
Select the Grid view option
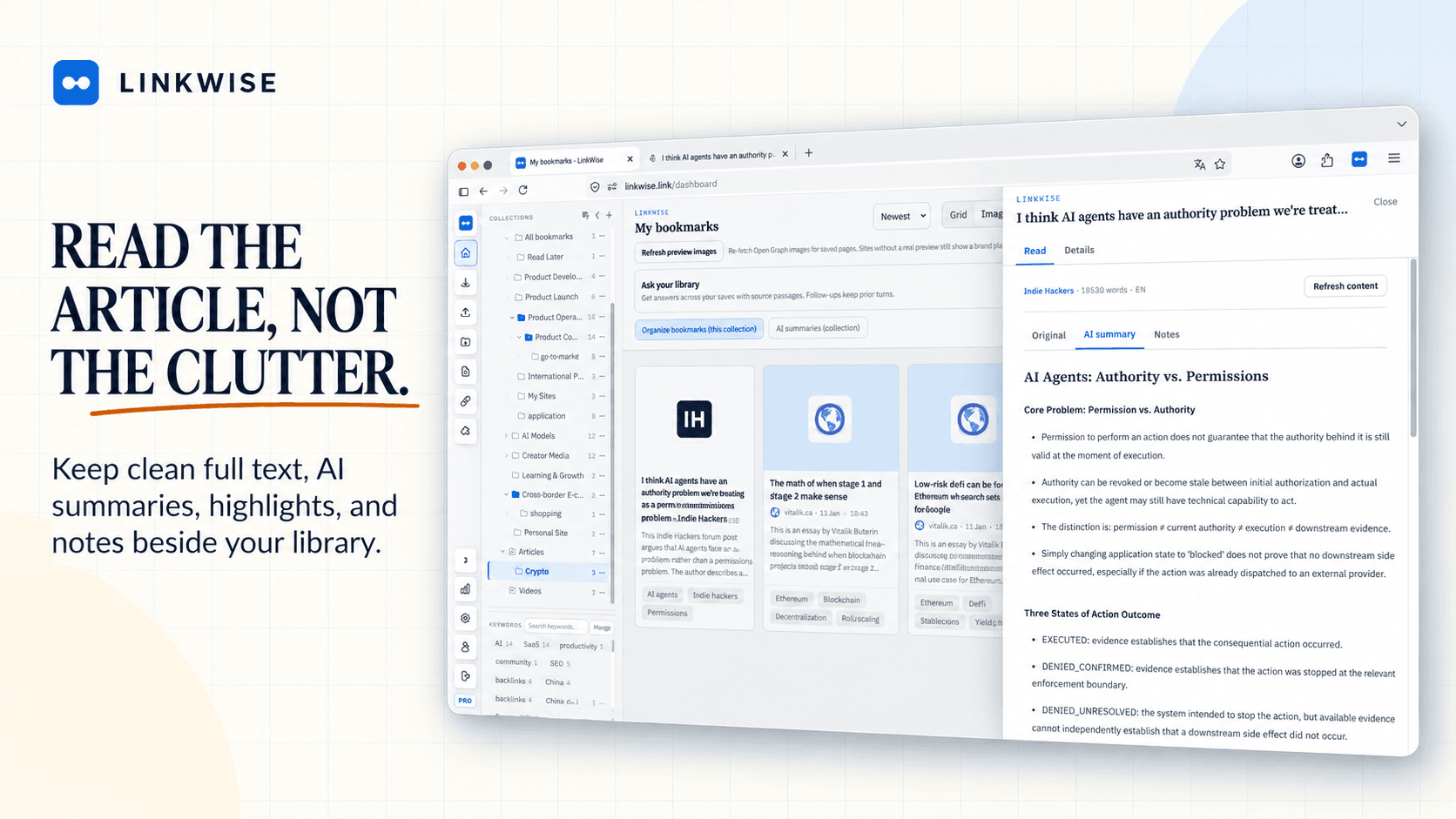click(958, 215)
